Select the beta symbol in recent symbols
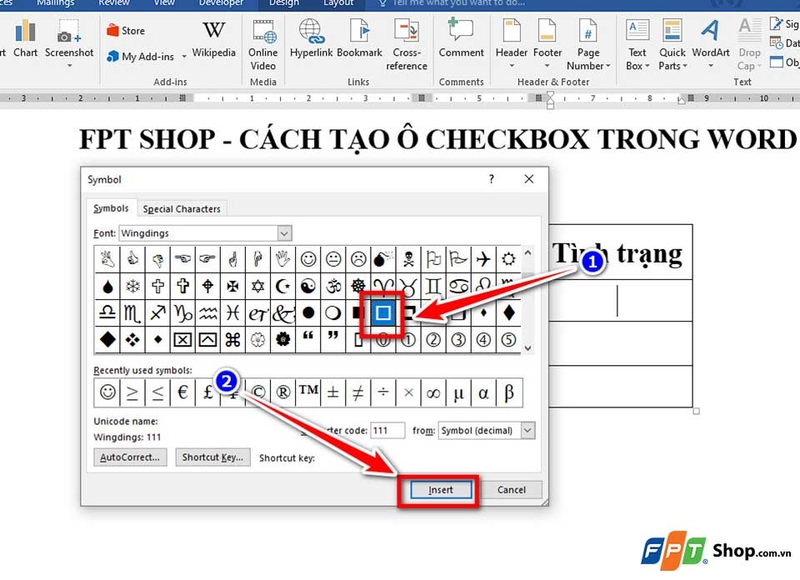Screen dimensions: 800x580 tap(509, 392)
